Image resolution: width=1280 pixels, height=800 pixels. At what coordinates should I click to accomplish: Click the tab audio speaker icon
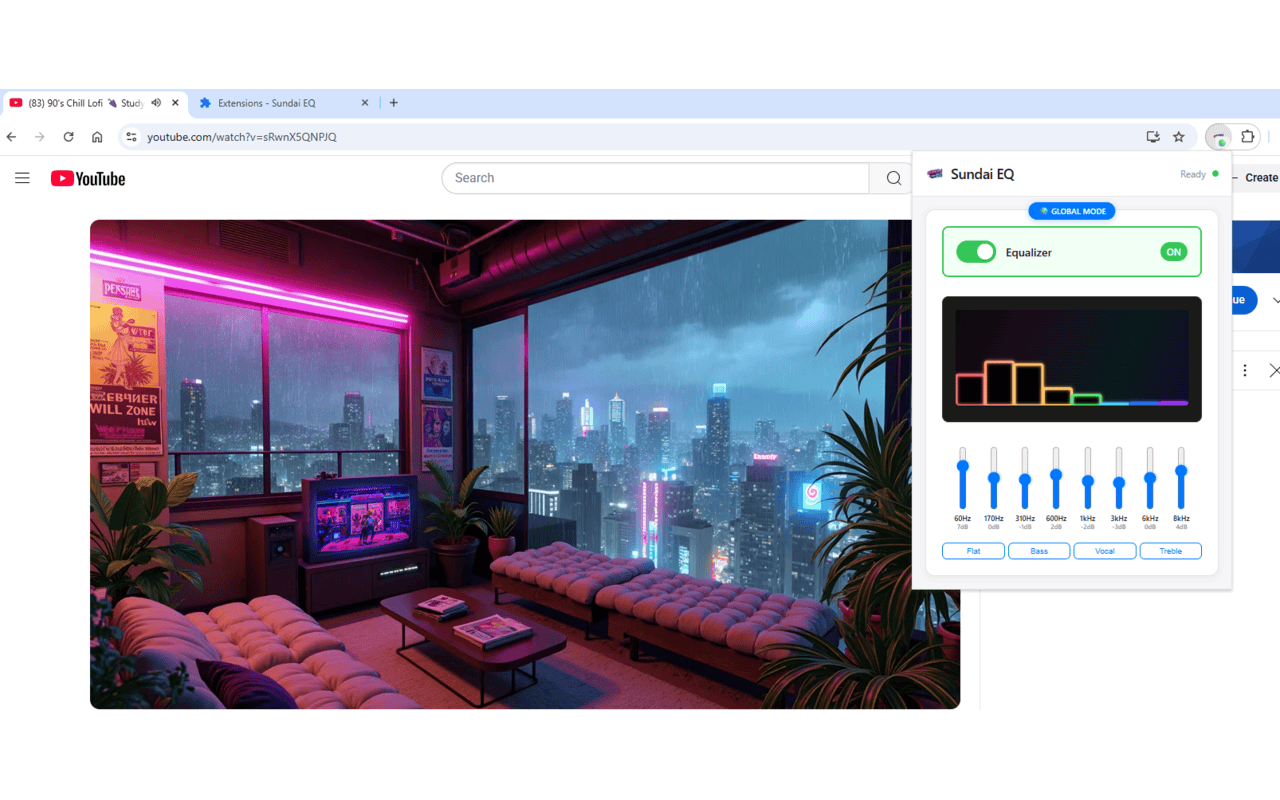click(x=156, y=102)
